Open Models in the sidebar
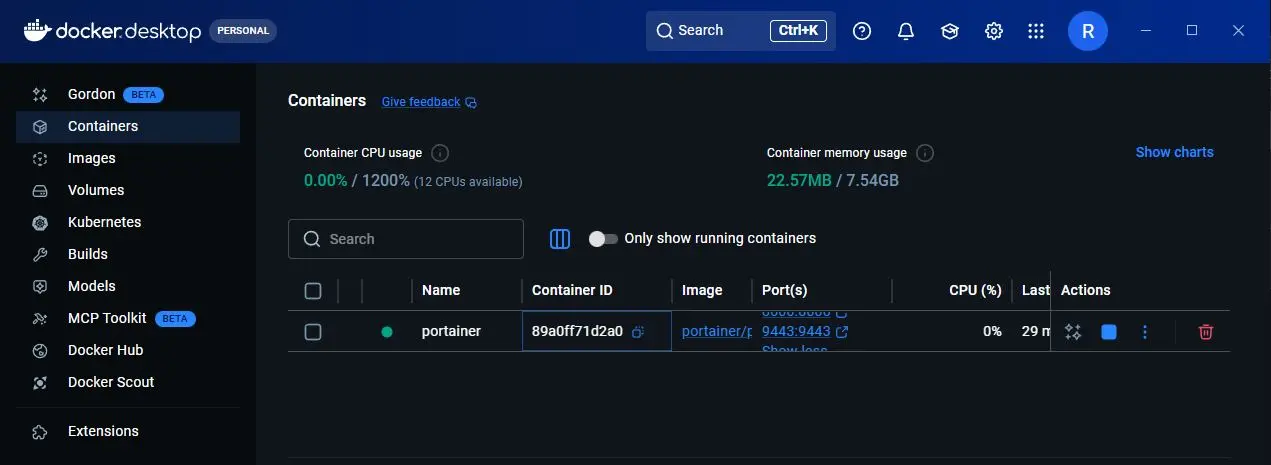The height and width of the screenshot is (465, 1271). [128, 287]
